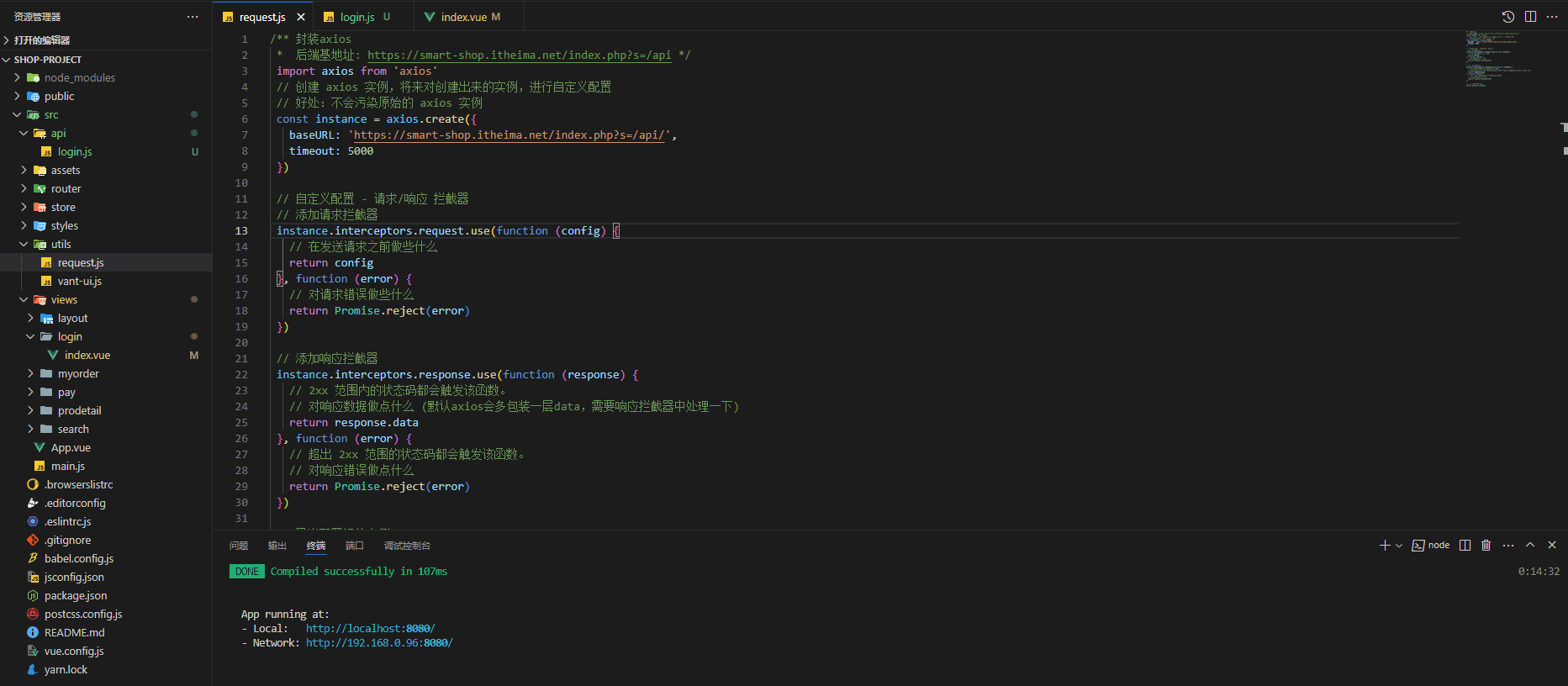1568x686 pixels.
Task: Close the bottom panel
Action: click(1552, 546)
